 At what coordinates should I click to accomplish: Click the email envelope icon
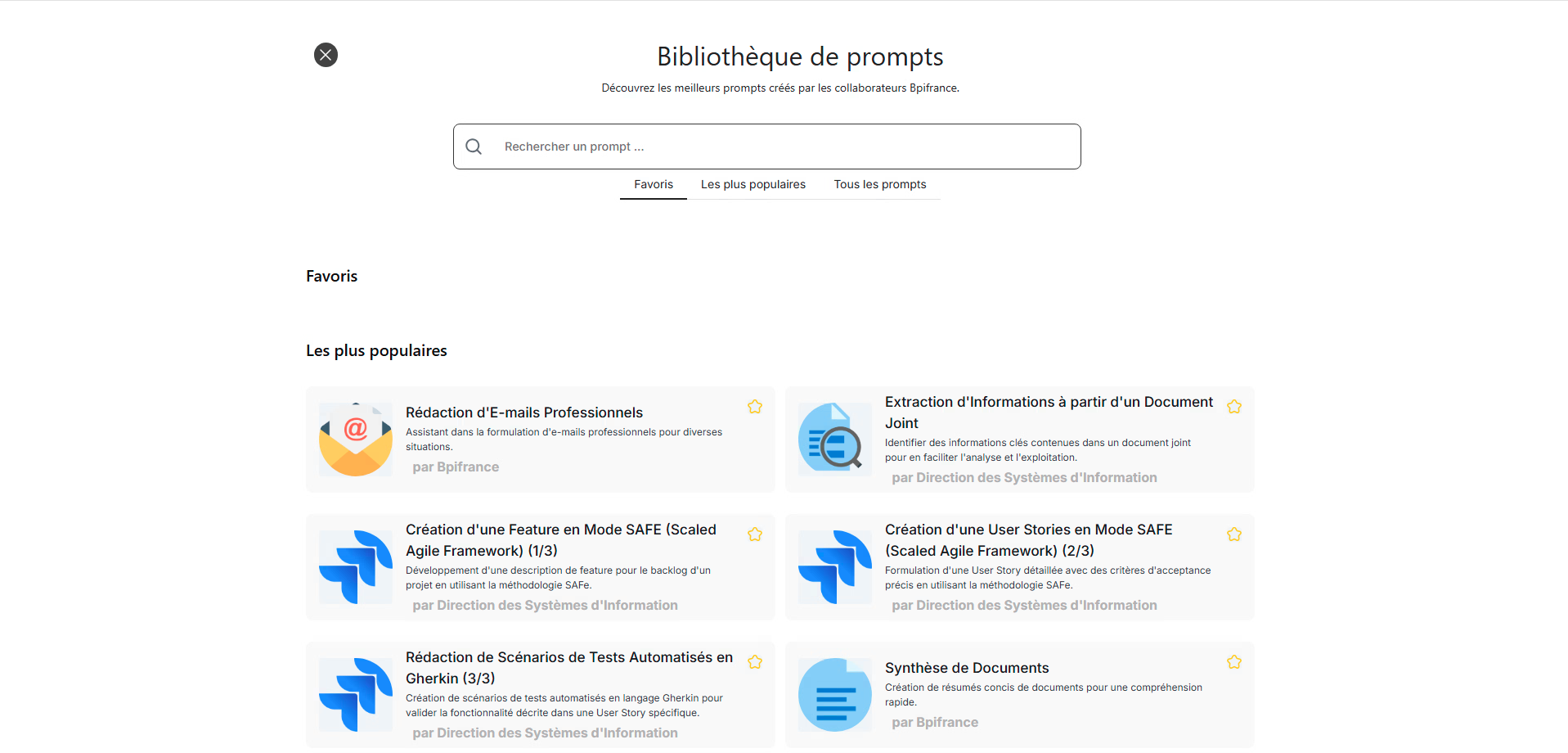coord(356,440)
